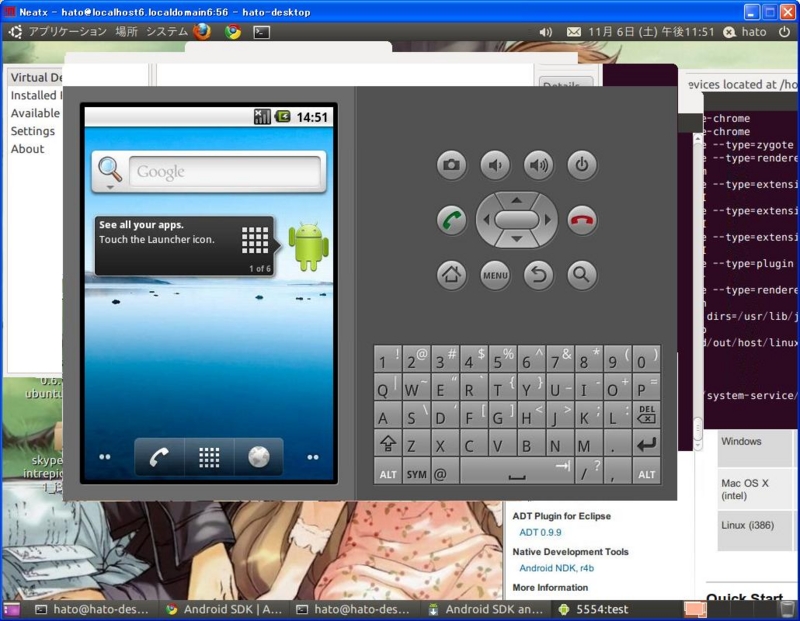Open the 'ADT 0.9.9' link
The height and width of the screenshot is (621, 800).
click(540, 532)
